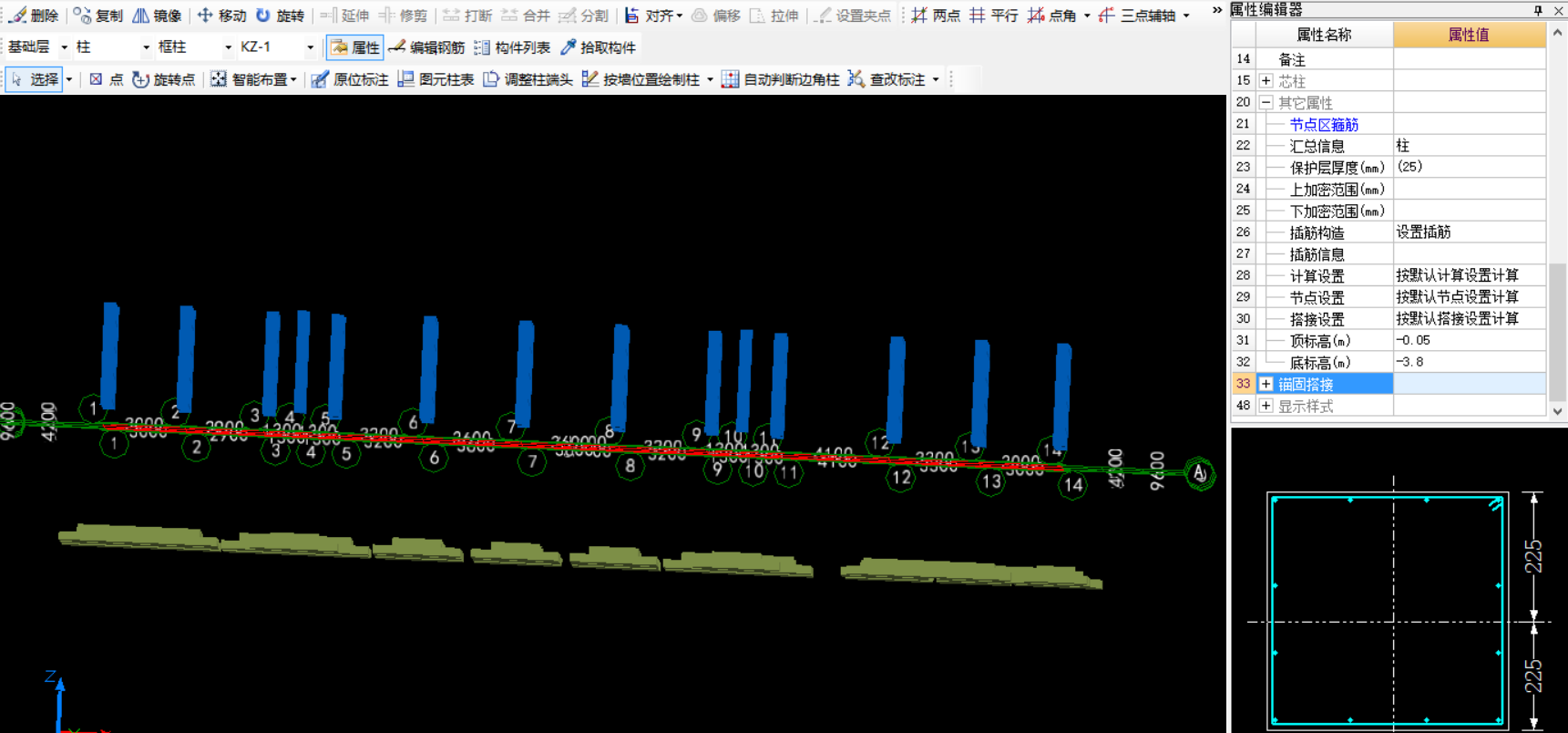1568x733 pixels.
Task: Click the 点角 axis tool
Action: (x=1052, y=15)
